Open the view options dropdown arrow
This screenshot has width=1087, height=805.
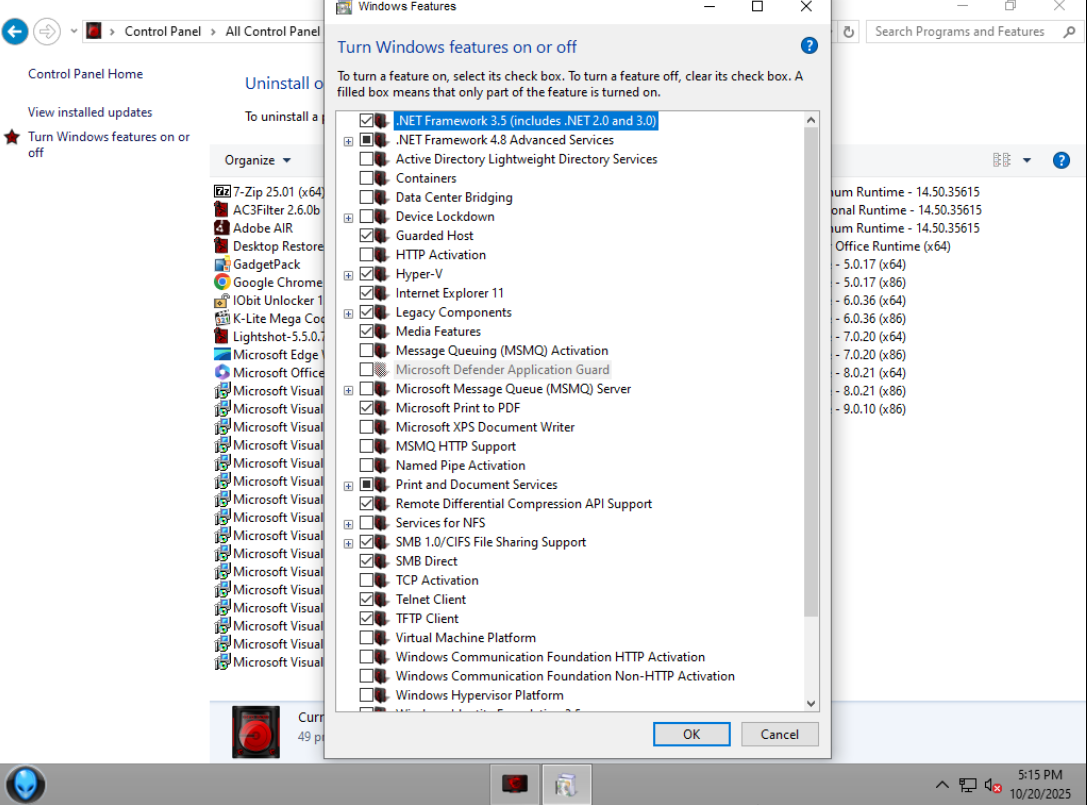(x=1027, y=160)
